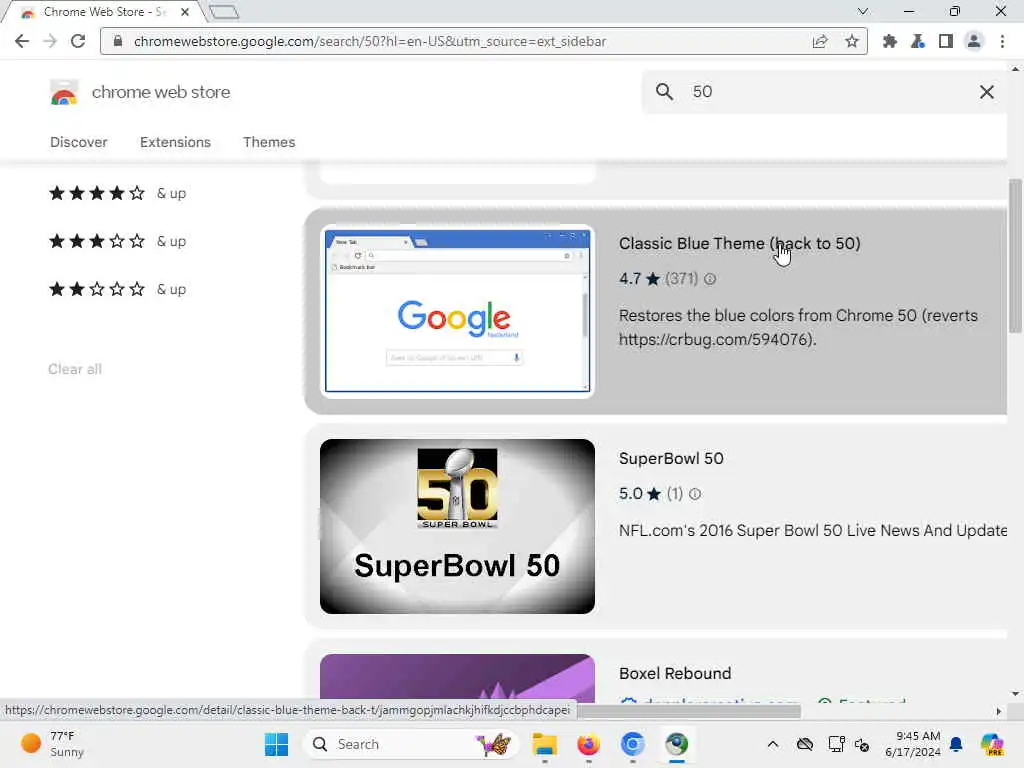Switch to the Extensions tab
This screenshot has width=1024, height=768.
[x=175, y=142]
